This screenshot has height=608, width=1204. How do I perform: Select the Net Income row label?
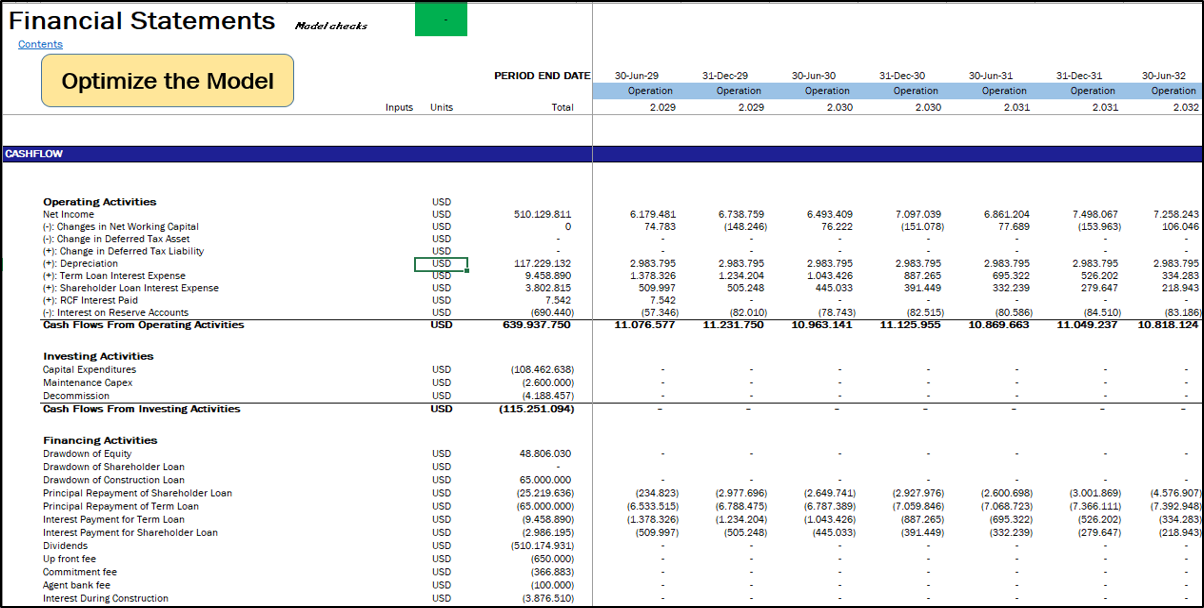pyautogui.click(x=68, y=214)
